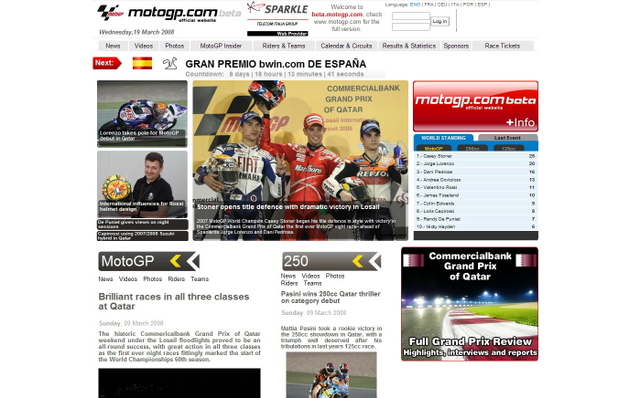Click the Spanish flag icon

point(142,63)
